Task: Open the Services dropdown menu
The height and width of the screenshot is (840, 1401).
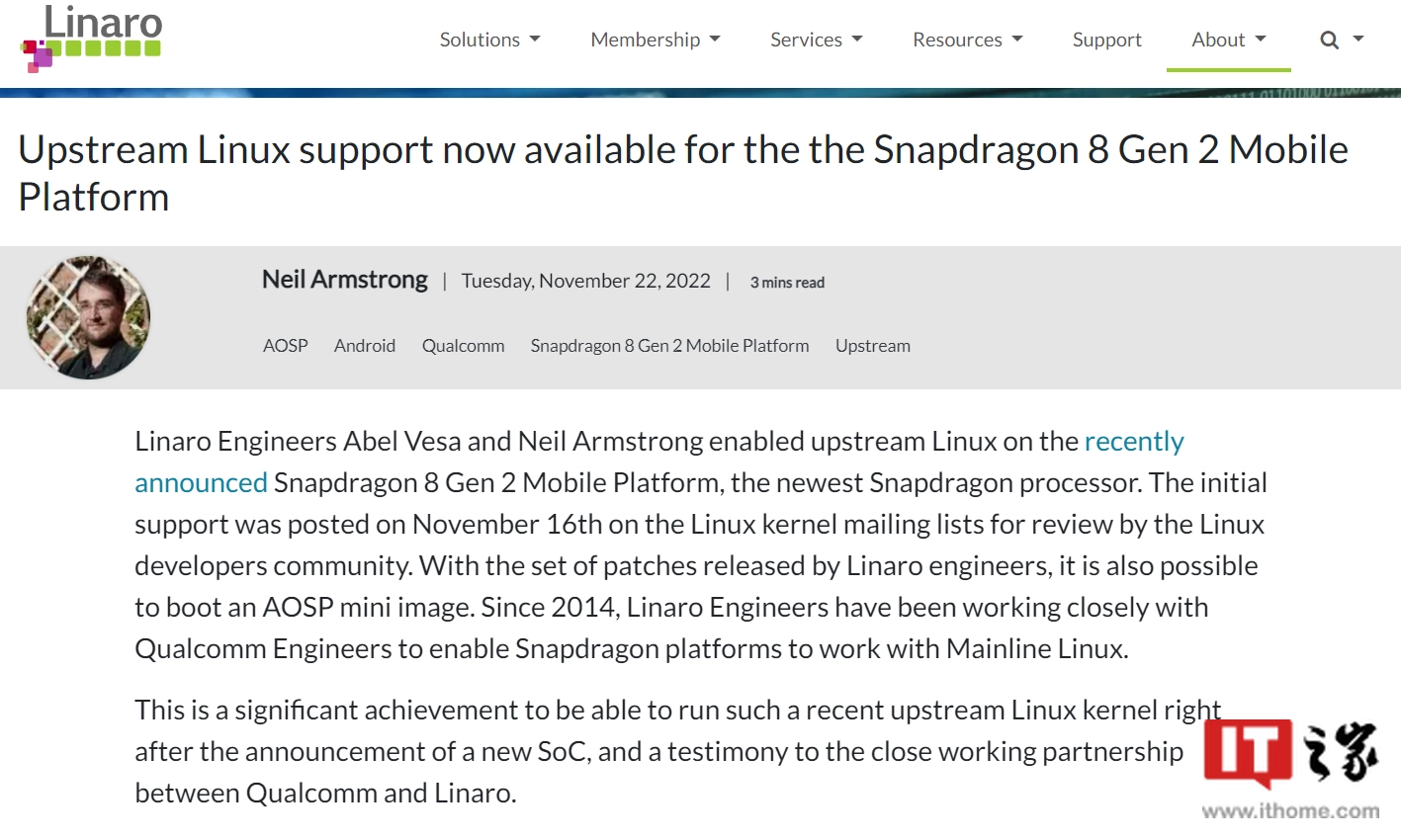Action: click(816, 40)
